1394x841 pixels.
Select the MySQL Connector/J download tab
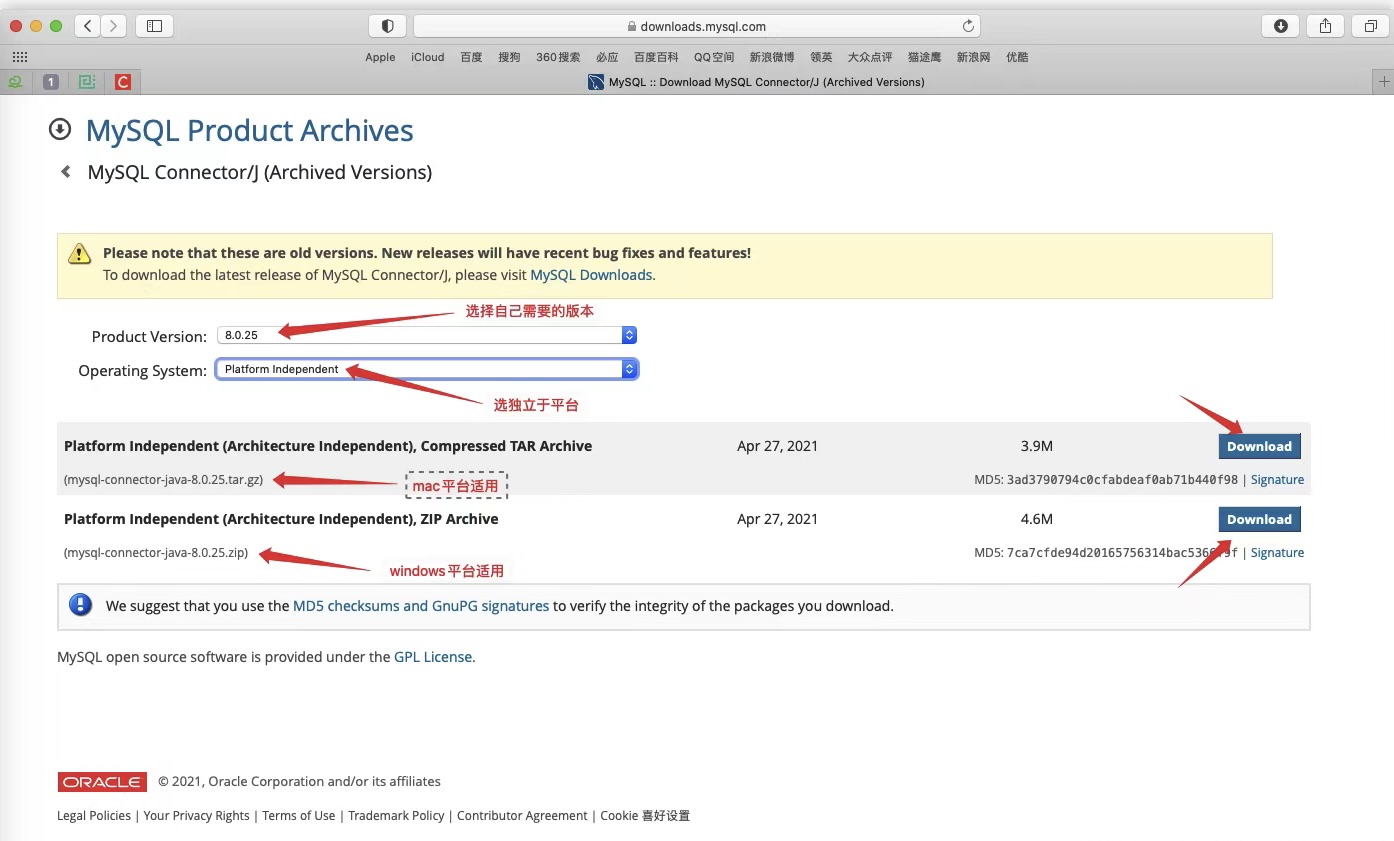click(x=756, y=82)
